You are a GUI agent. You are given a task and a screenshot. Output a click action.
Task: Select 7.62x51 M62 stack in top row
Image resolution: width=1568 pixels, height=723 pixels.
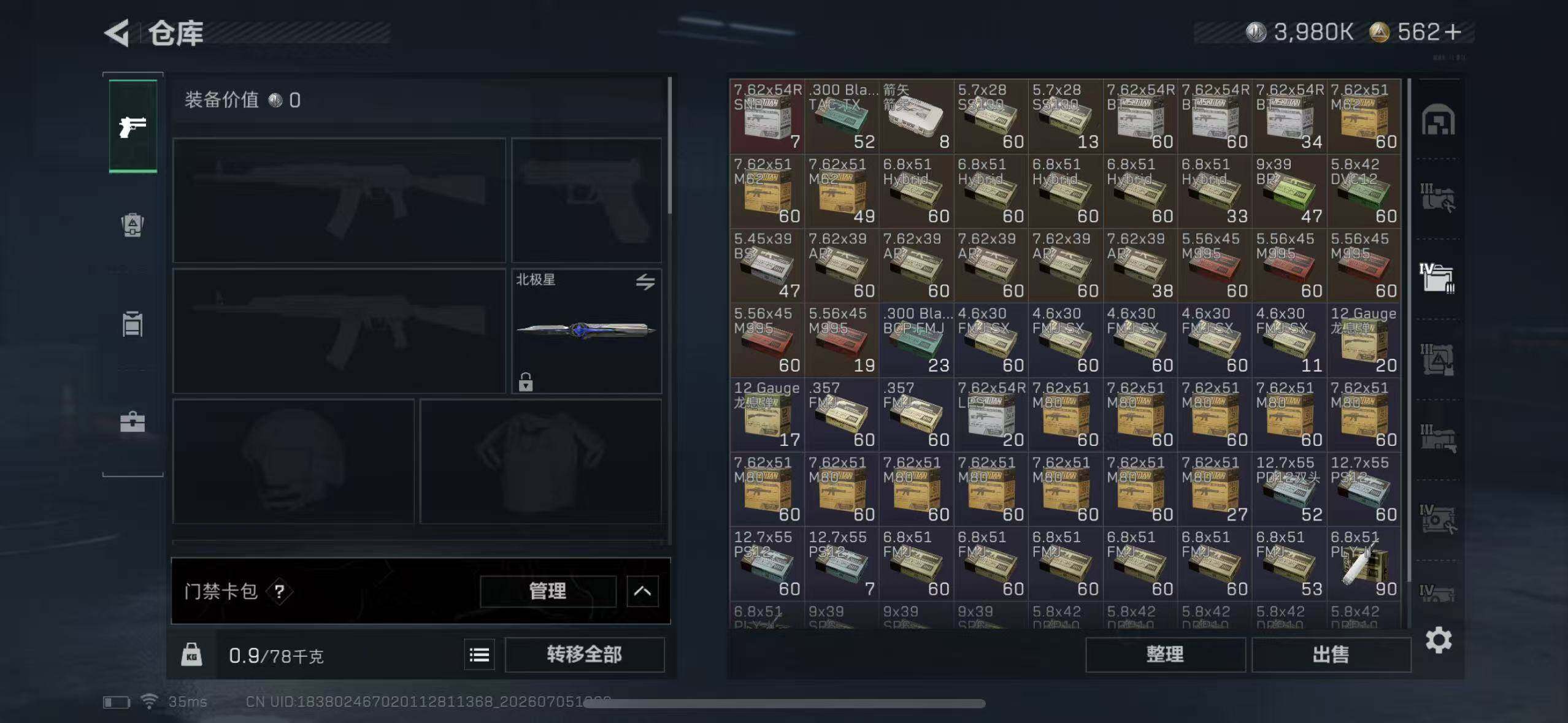click(x=1364, y=117)
